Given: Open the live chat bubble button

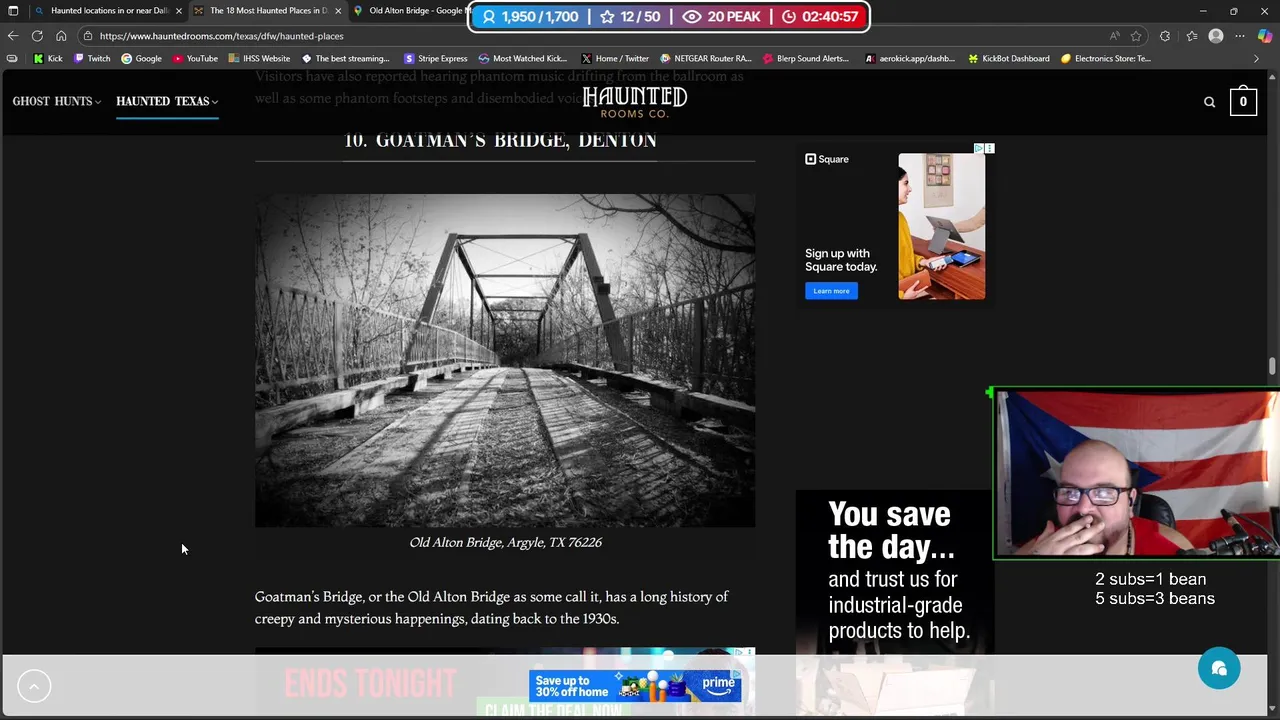Looking at the screenshot, I should (x=1219, y=669).
